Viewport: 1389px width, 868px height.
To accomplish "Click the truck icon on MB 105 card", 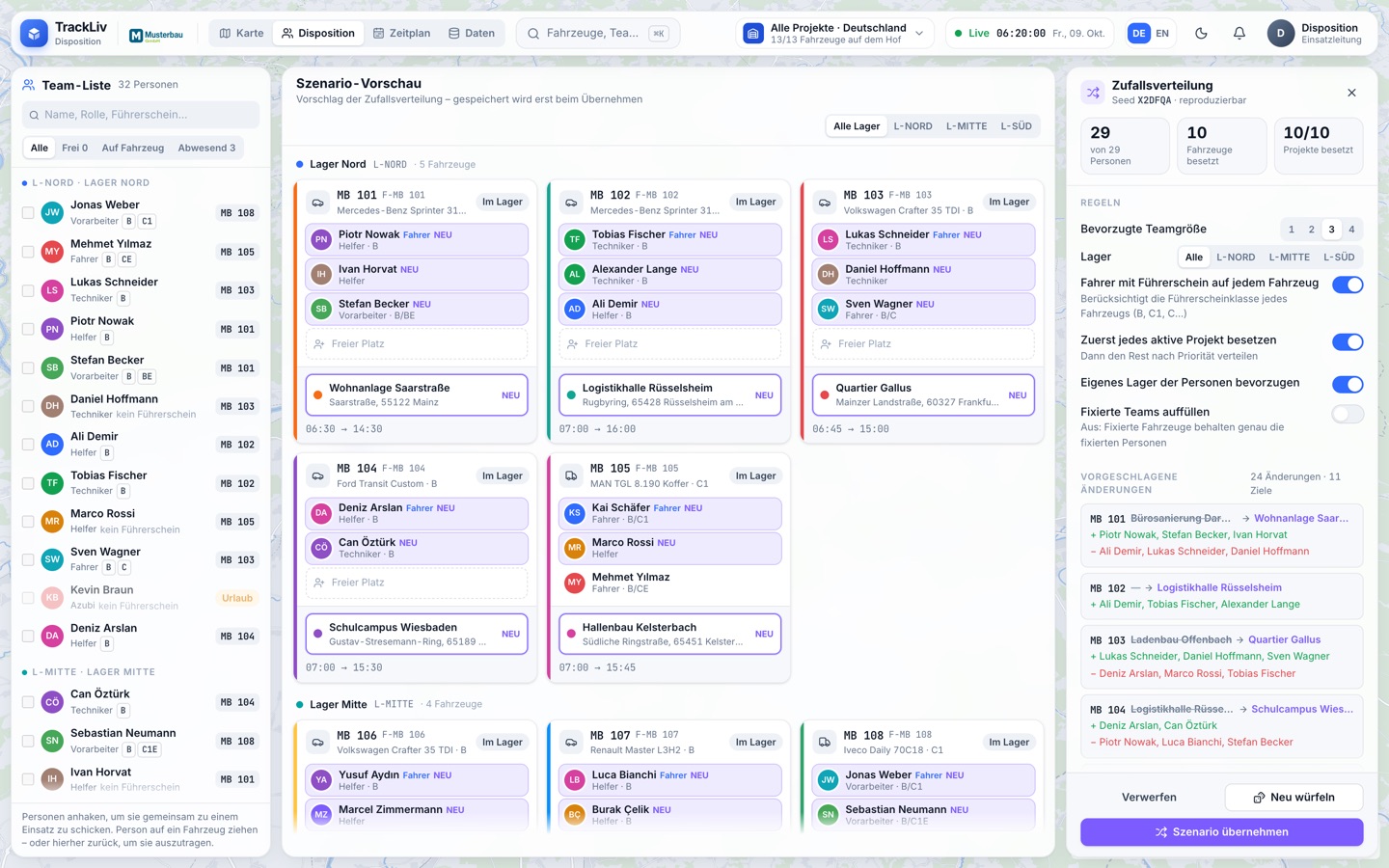I will point(571,476).
